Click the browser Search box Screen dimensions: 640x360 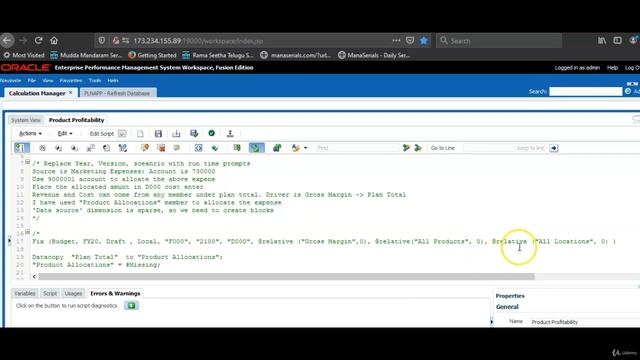click(x=499, y=40)
